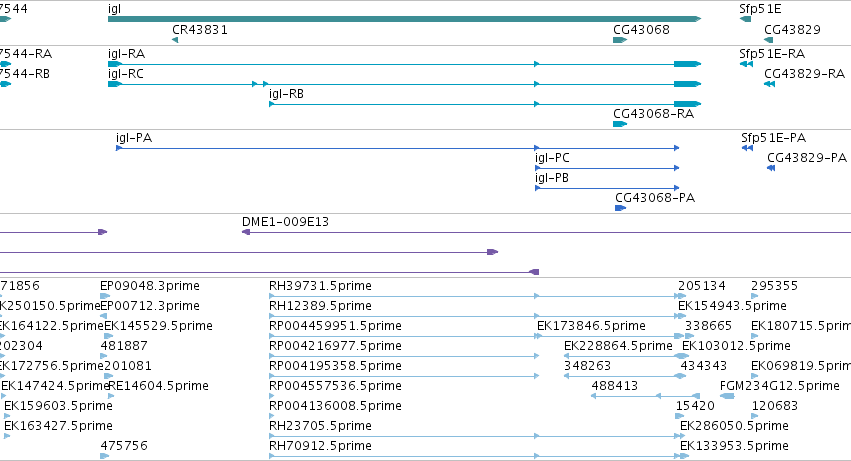Select RE14604.5prime EST label
Viewport: 851px width, 461px height.
[x=158, y=386]
